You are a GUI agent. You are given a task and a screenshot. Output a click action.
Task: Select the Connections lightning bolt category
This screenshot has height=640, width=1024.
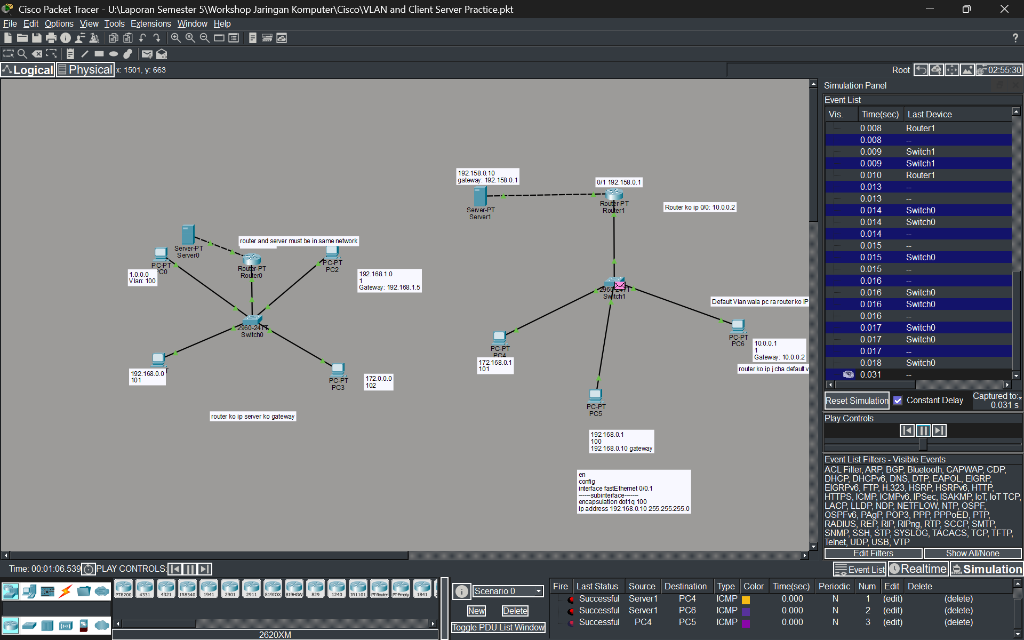[65, 591]
